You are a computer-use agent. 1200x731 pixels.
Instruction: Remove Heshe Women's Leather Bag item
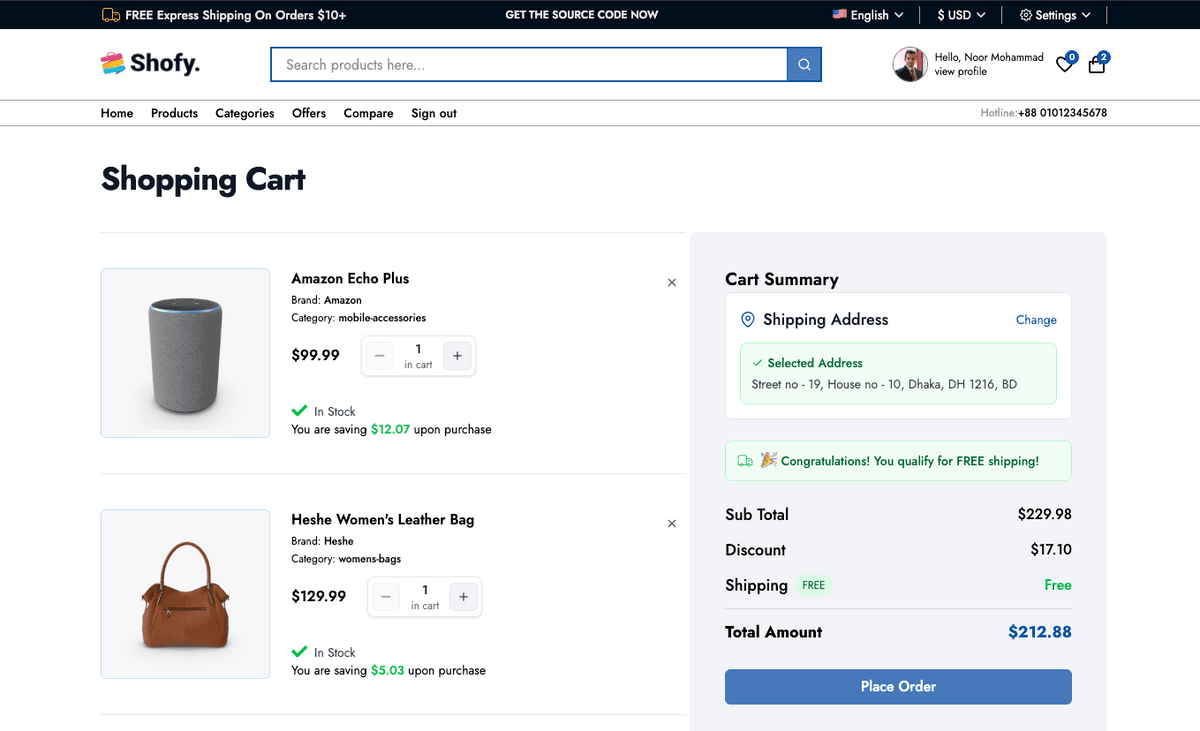coord(672,524)
